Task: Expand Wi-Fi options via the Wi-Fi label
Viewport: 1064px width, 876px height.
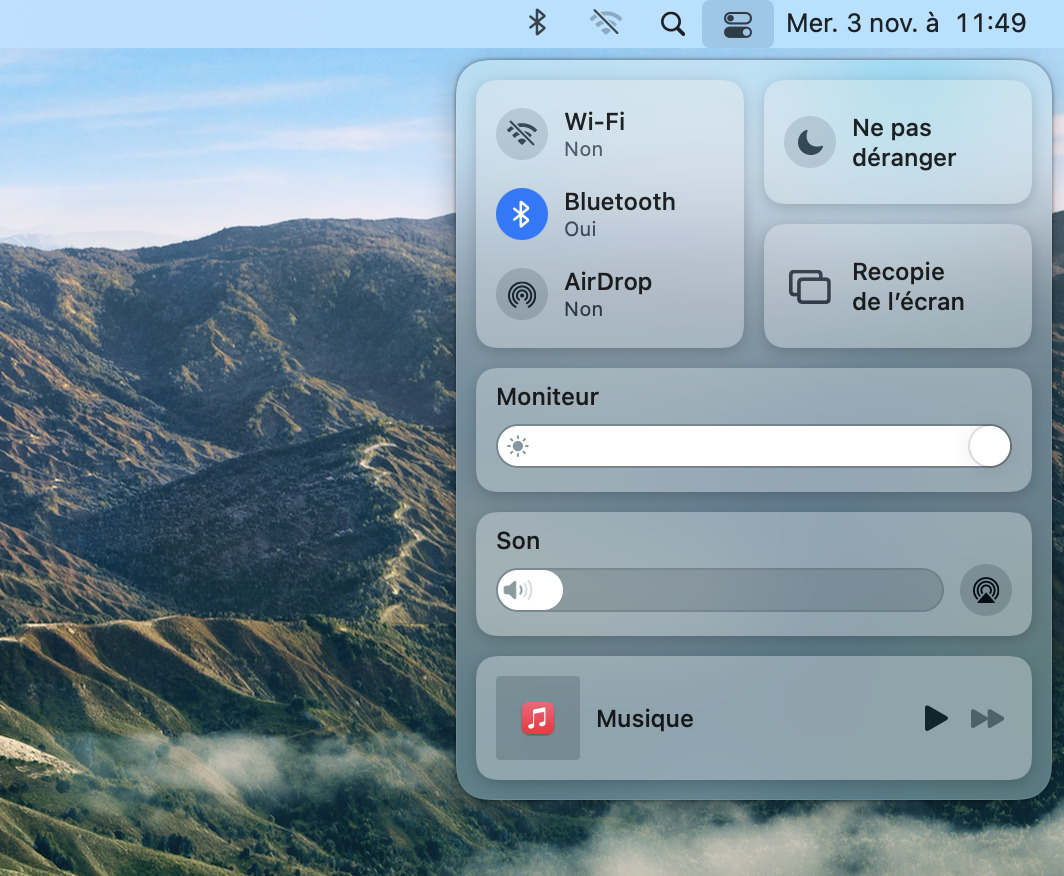Action: (595, 122)
